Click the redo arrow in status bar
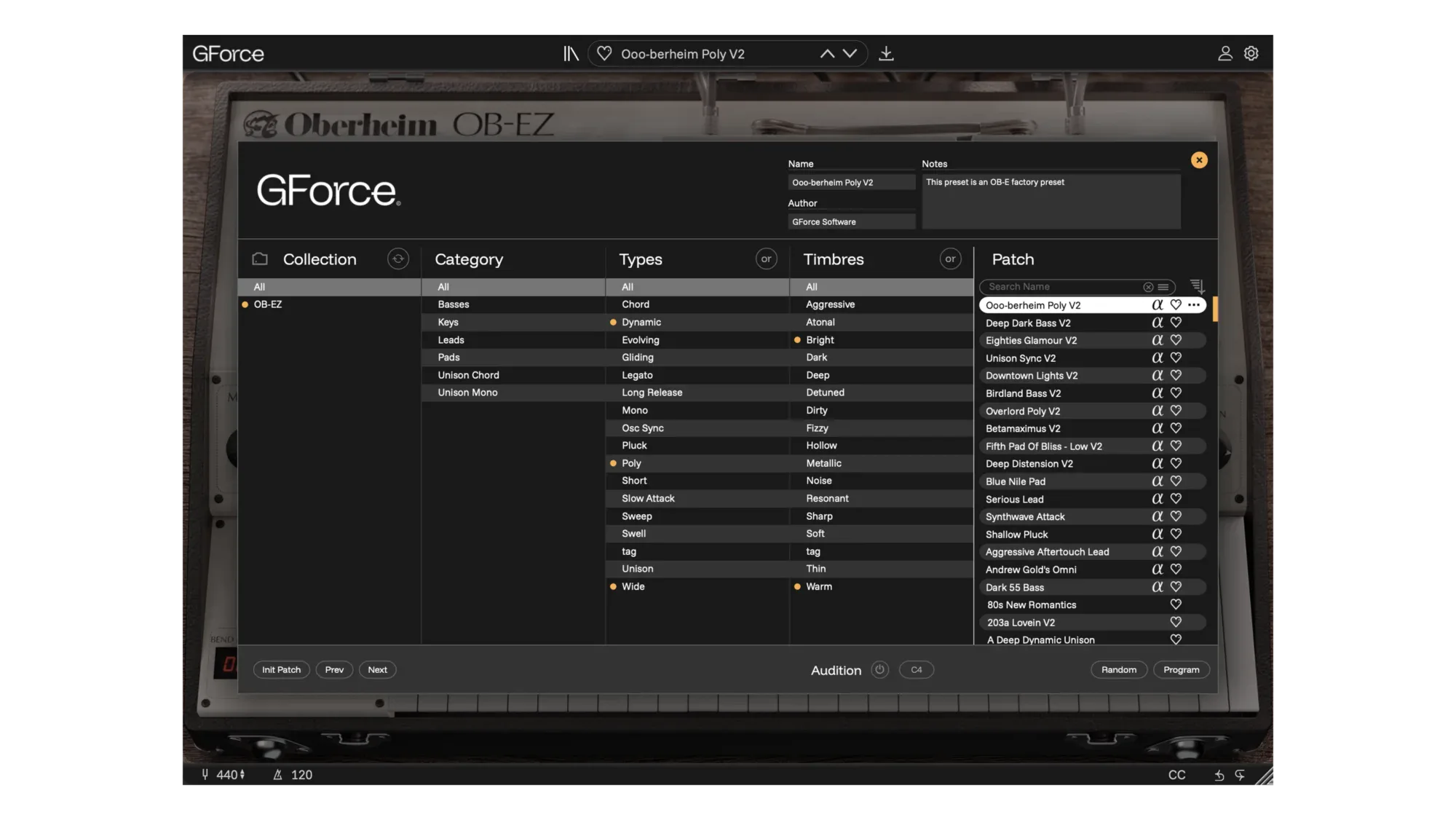 [x=1240, y=776]
